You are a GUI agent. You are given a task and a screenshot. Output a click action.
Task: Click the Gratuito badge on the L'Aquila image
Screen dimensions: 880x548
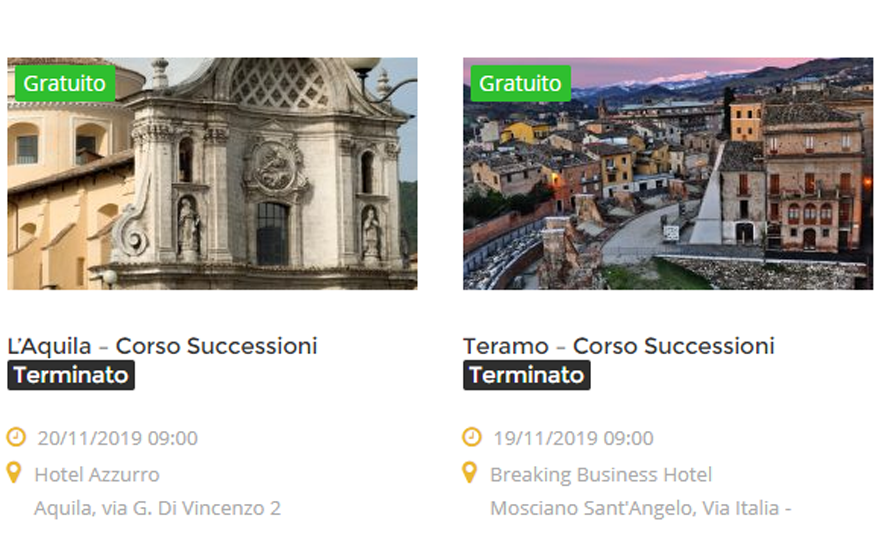click(65, 83)
